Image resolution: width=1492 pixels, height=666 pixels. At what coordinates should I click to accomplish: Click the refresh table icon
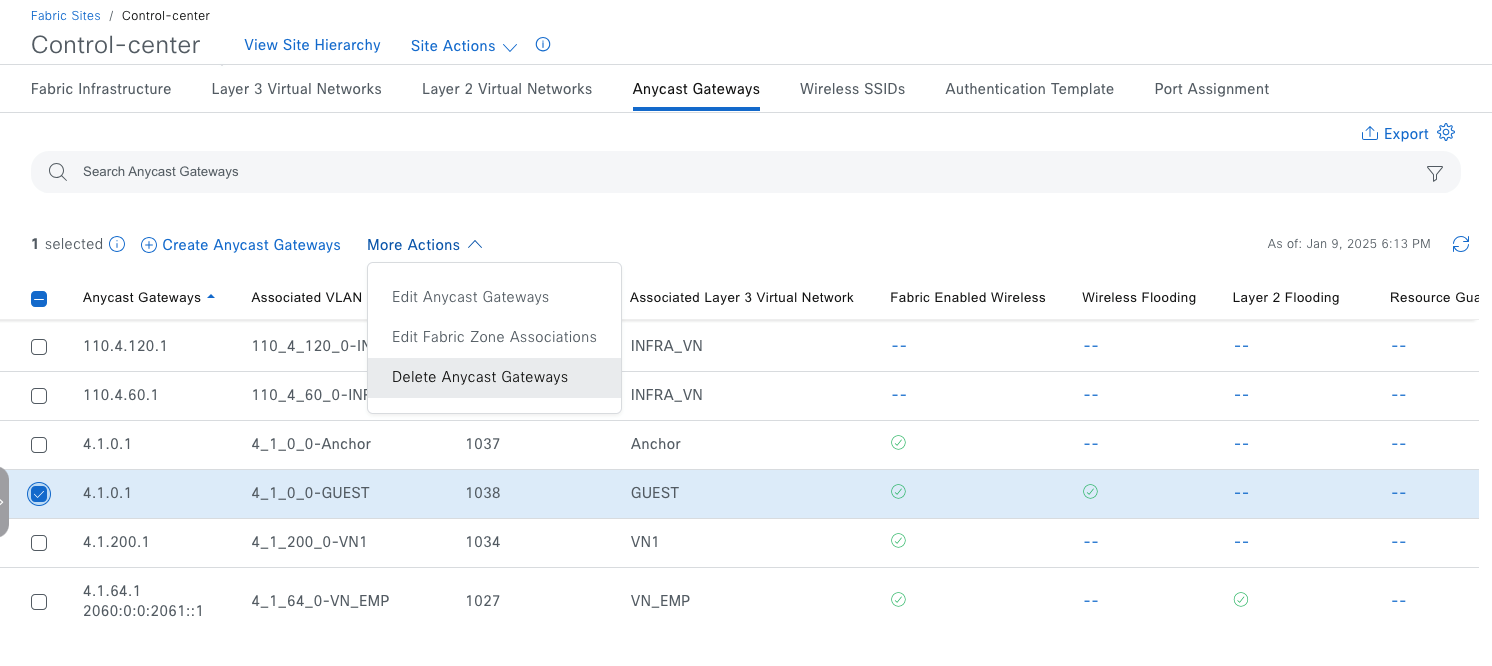[1461, 244]
